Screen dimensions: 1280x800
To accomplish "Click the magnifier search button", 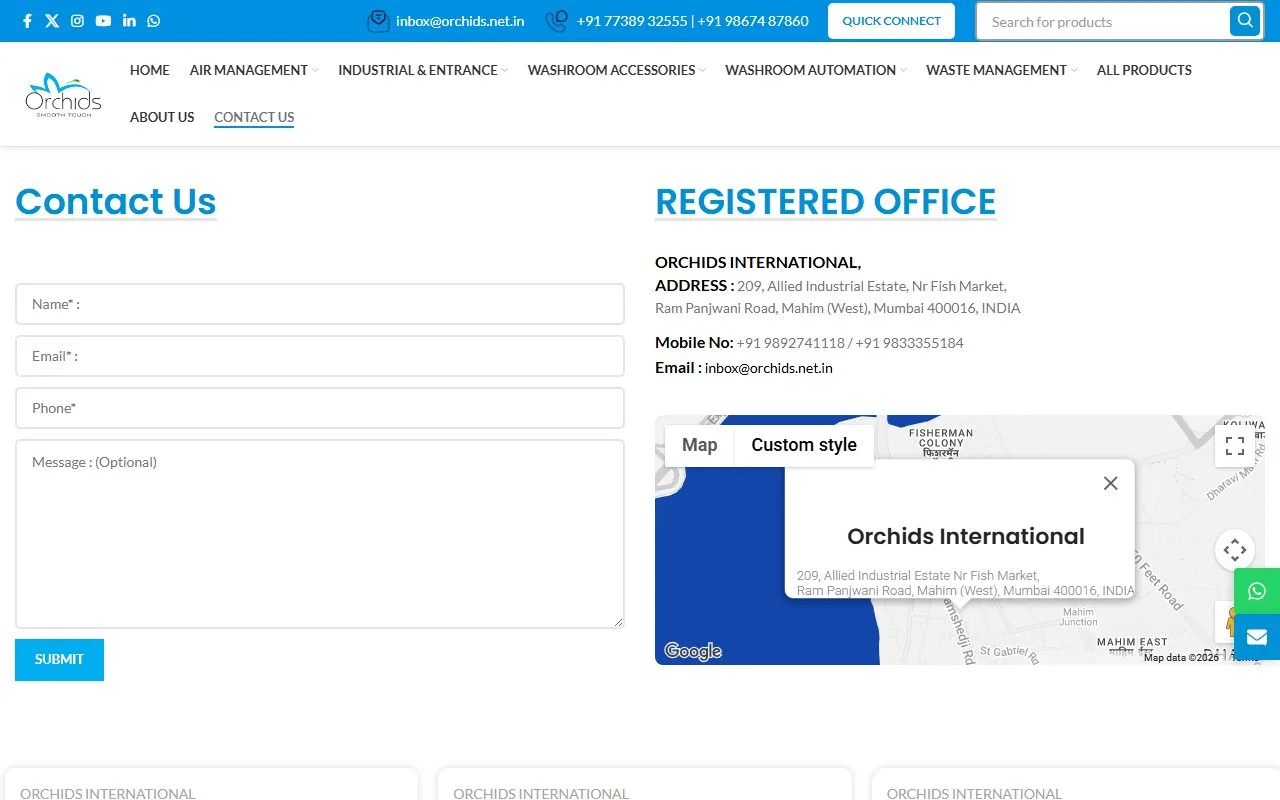I will [1244, 21].
